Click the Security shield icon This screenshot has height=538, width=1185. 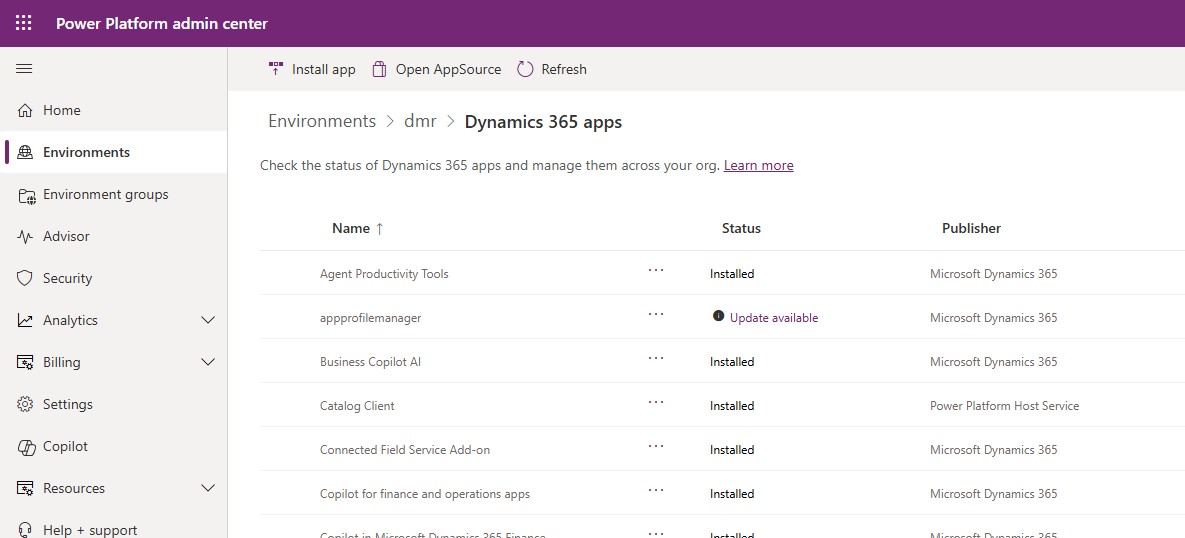pyautogui.click(x=25, y=279)
